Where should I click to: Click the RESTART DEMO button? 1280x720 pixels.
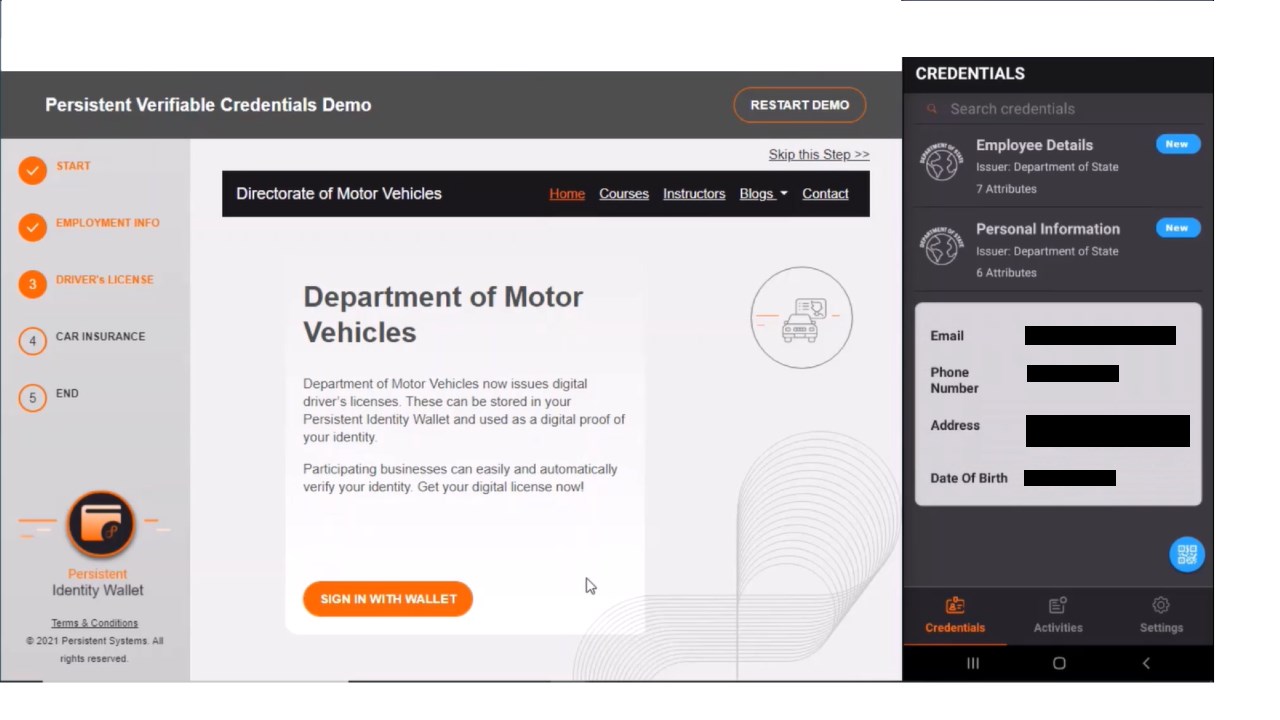pos(800,105)
